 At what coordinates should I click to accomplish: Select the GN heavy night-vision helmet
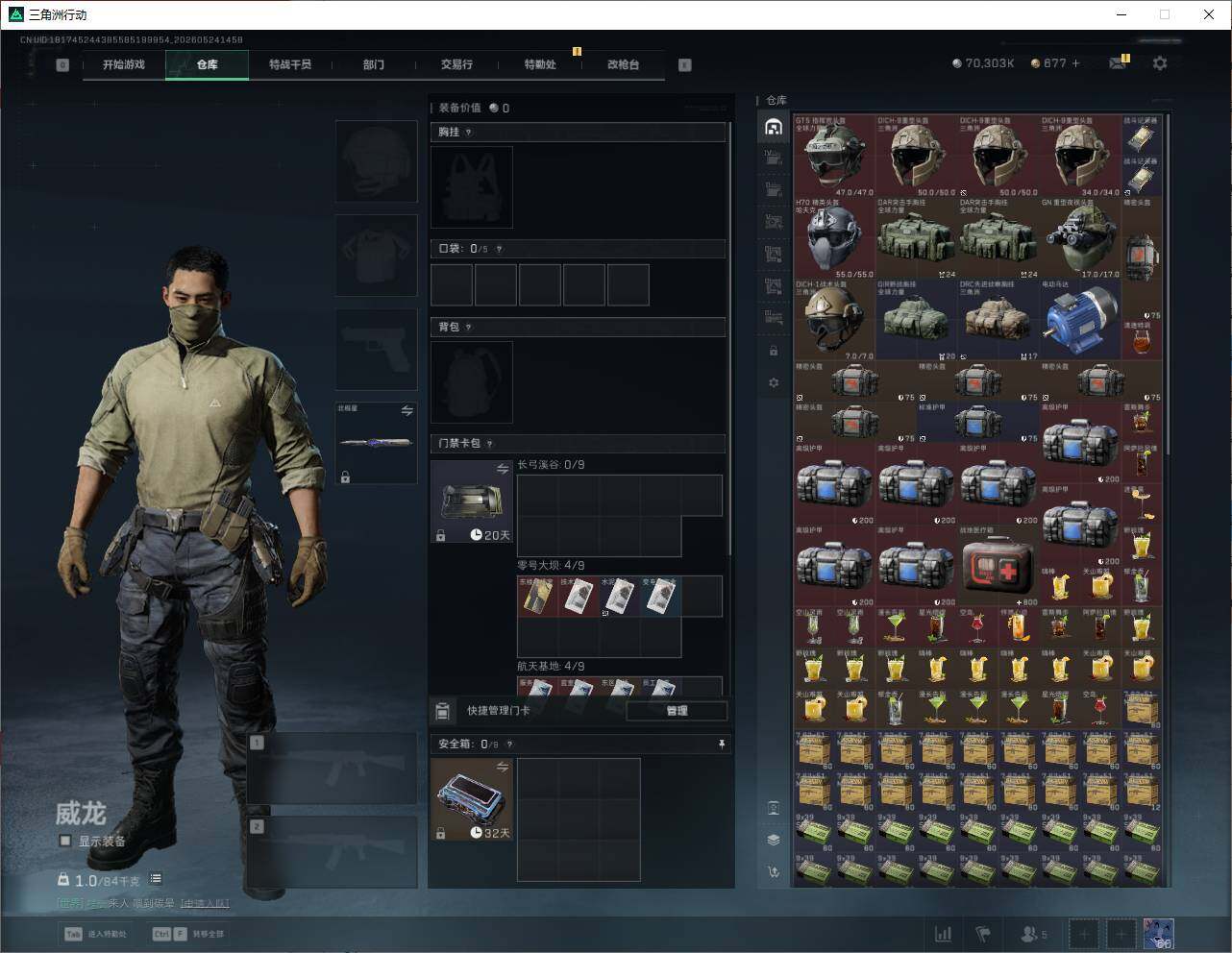coord(1080,238)
